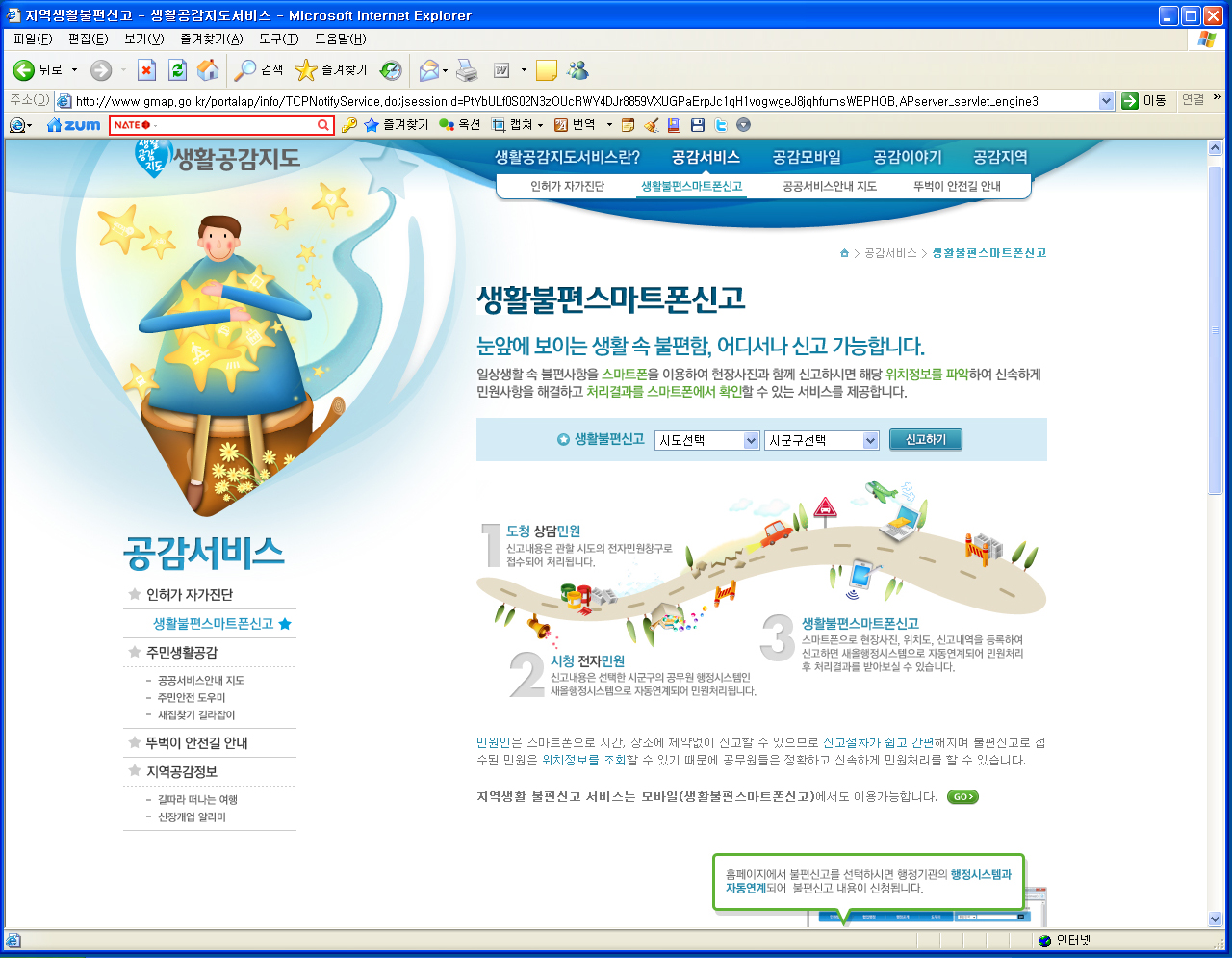
Task: Open the 검색 search panel icon
Action: point(250,69)
